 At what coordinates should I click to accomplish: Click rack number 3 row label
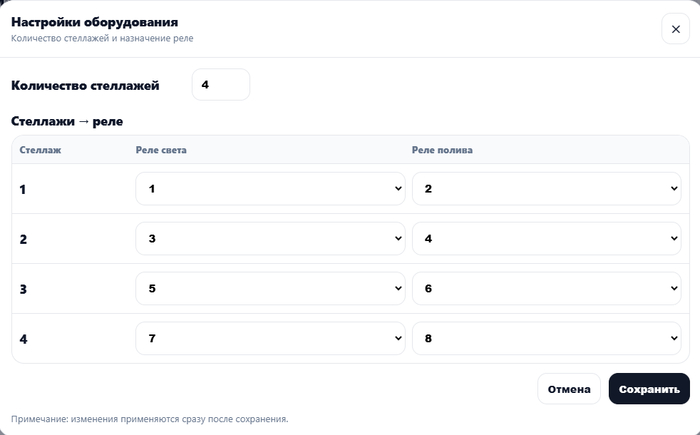pyautogui.click(x=24, y=289)
